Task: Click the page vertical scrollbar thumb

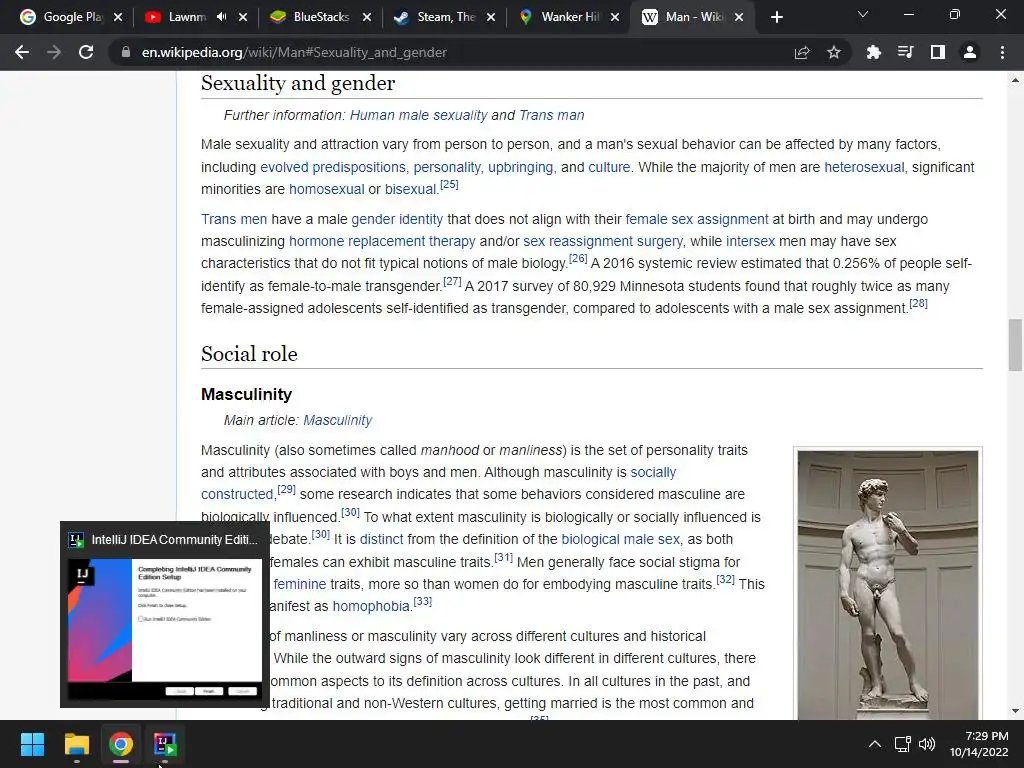Action: pos(1015,345)
